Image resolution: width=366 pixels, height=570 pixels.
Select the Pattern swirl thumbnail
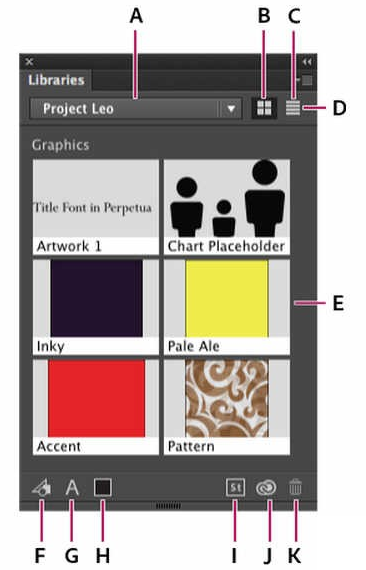(x=227, y=407)
